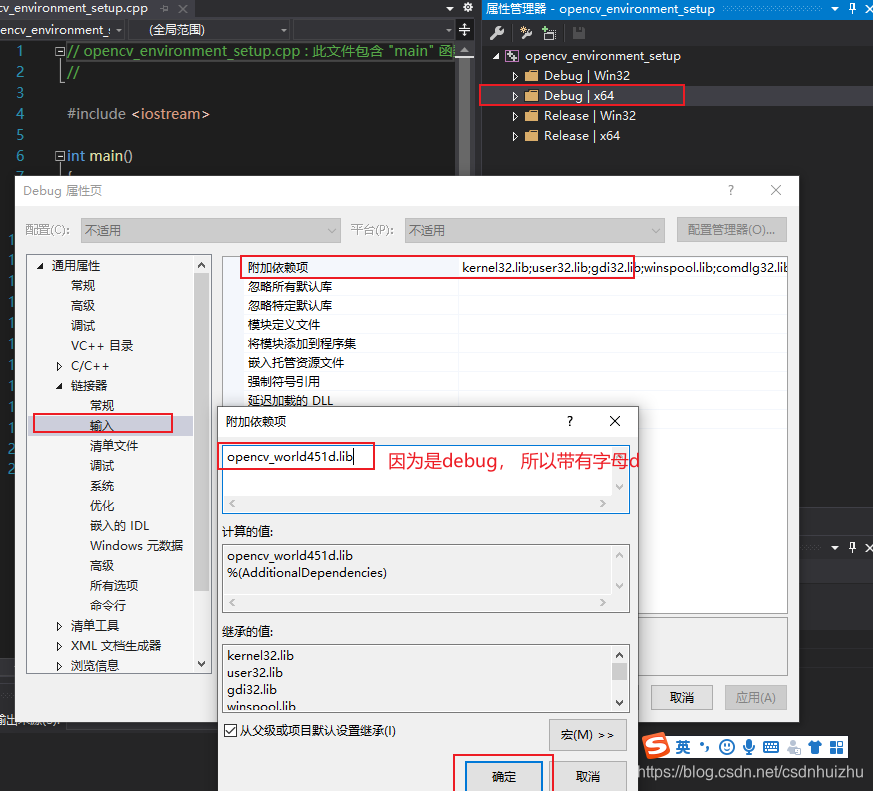Screen dimensions: 873x791
Task: Open the 全局范围 scope dropdown
Action: (209, 30)
